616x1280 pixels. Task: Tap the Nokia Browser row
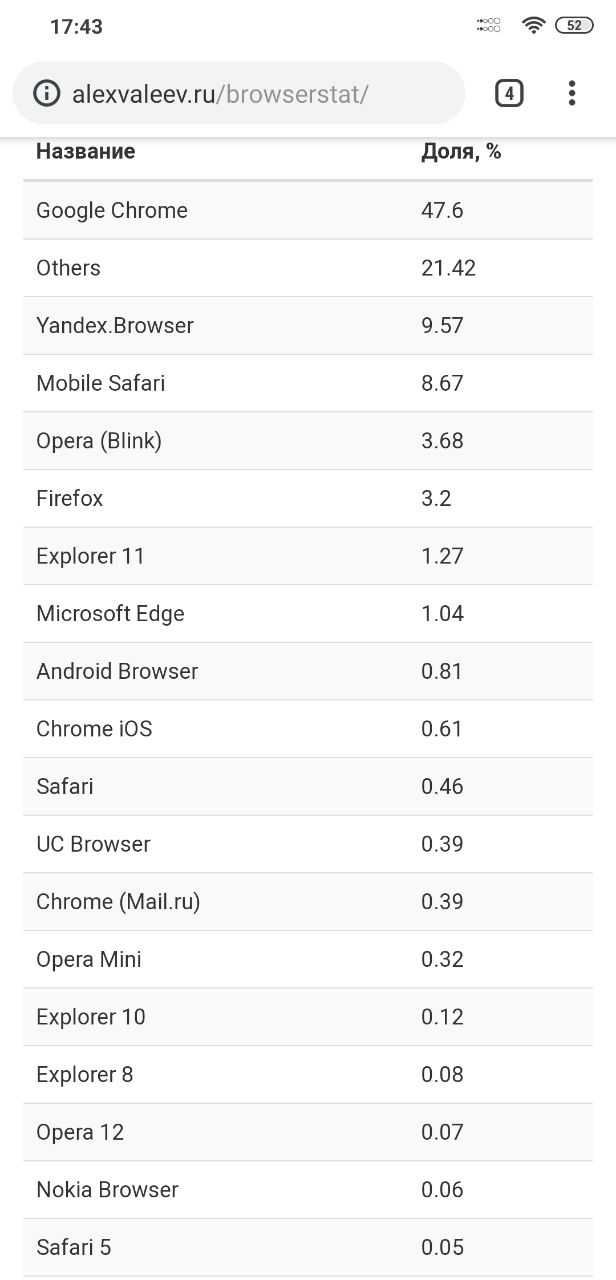[308, 1190]
